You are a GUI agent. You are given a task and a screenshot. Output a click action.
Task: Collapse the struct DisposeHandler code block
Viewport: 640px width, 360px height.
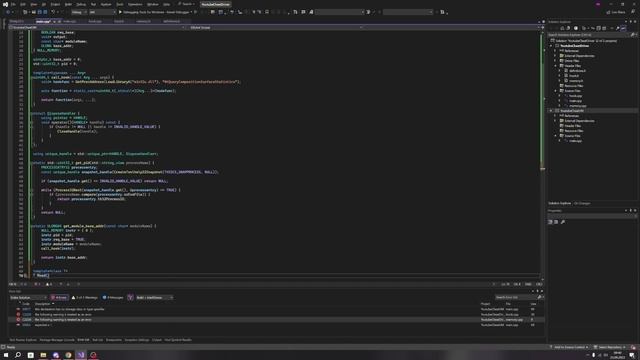(x=31, y=113)
